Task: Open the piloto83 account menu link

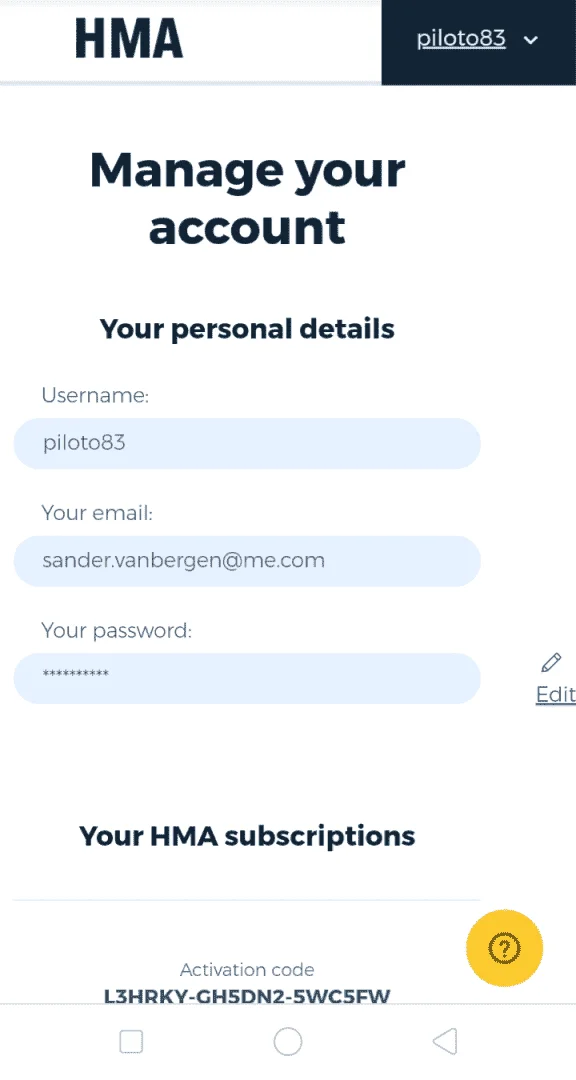Action: coord(461,39)
